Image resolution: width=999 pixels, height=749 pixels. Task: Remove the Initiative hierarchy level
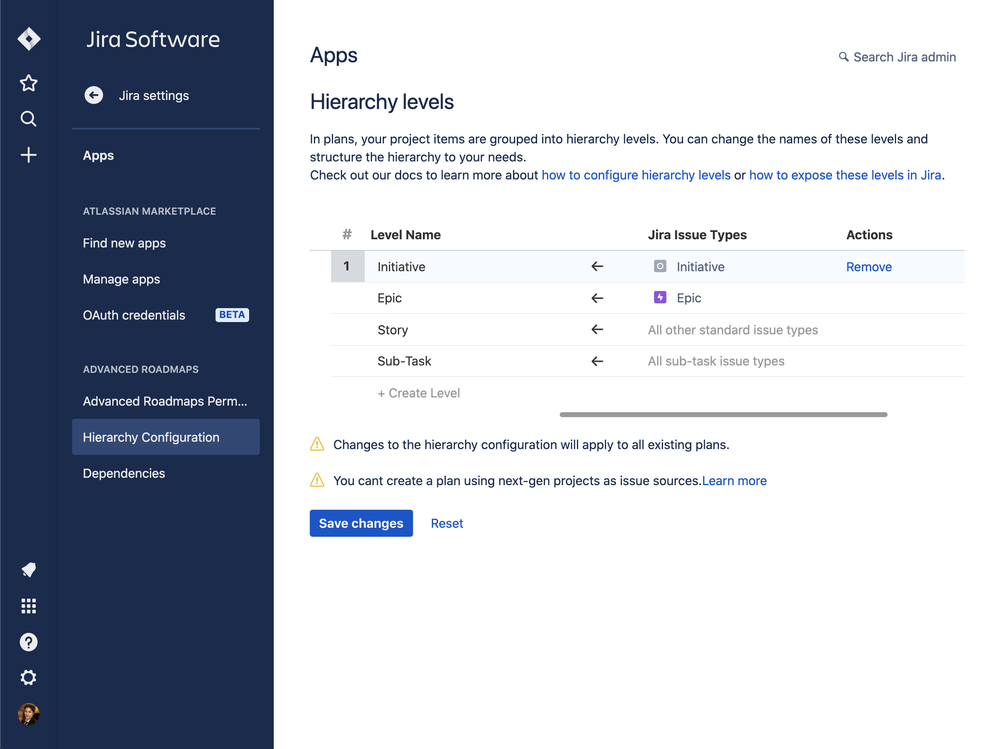coord(868,267)
